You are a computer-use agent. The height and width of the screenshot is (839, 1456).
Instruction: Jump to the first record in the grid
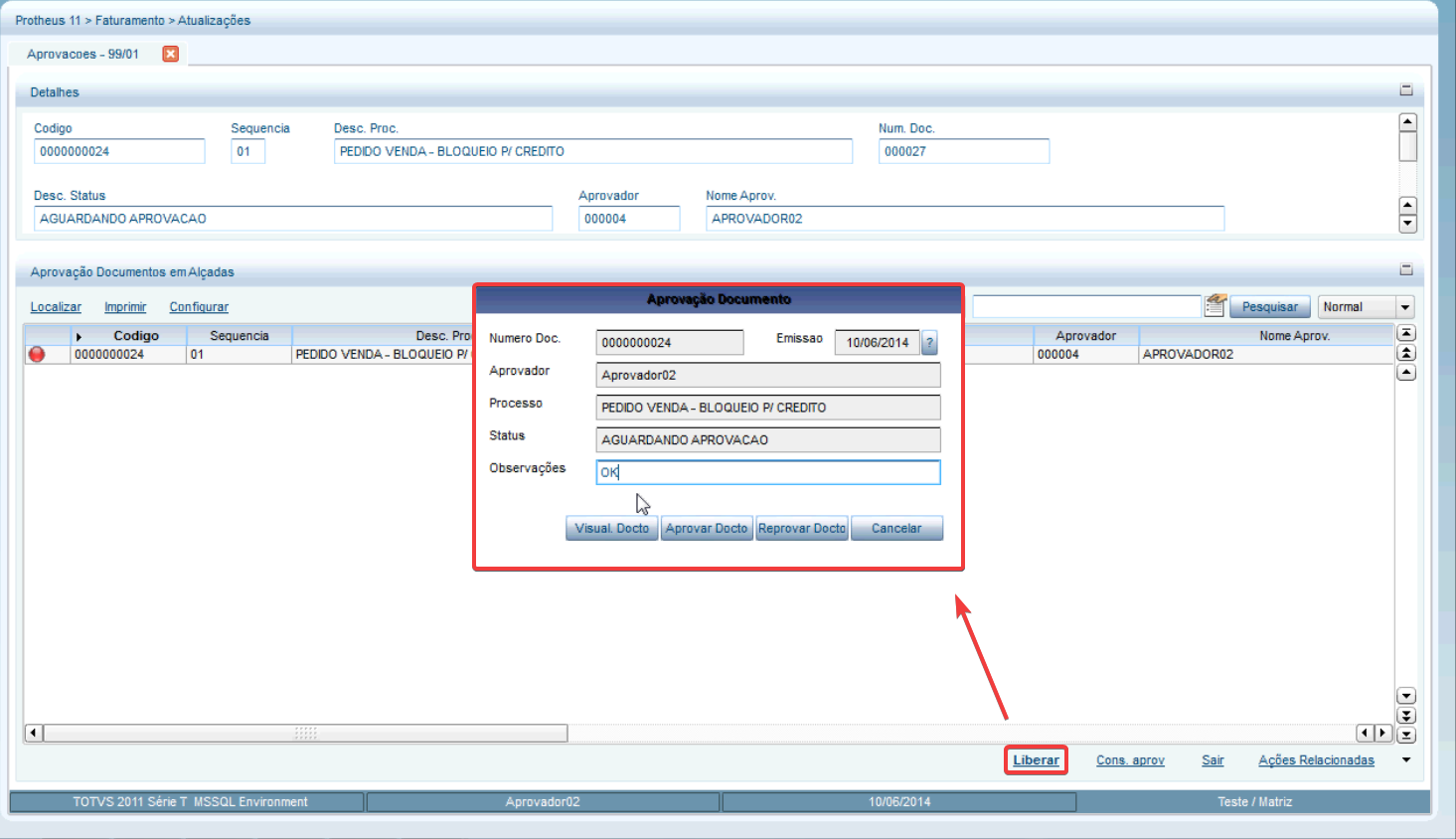tap(1406, 334)
